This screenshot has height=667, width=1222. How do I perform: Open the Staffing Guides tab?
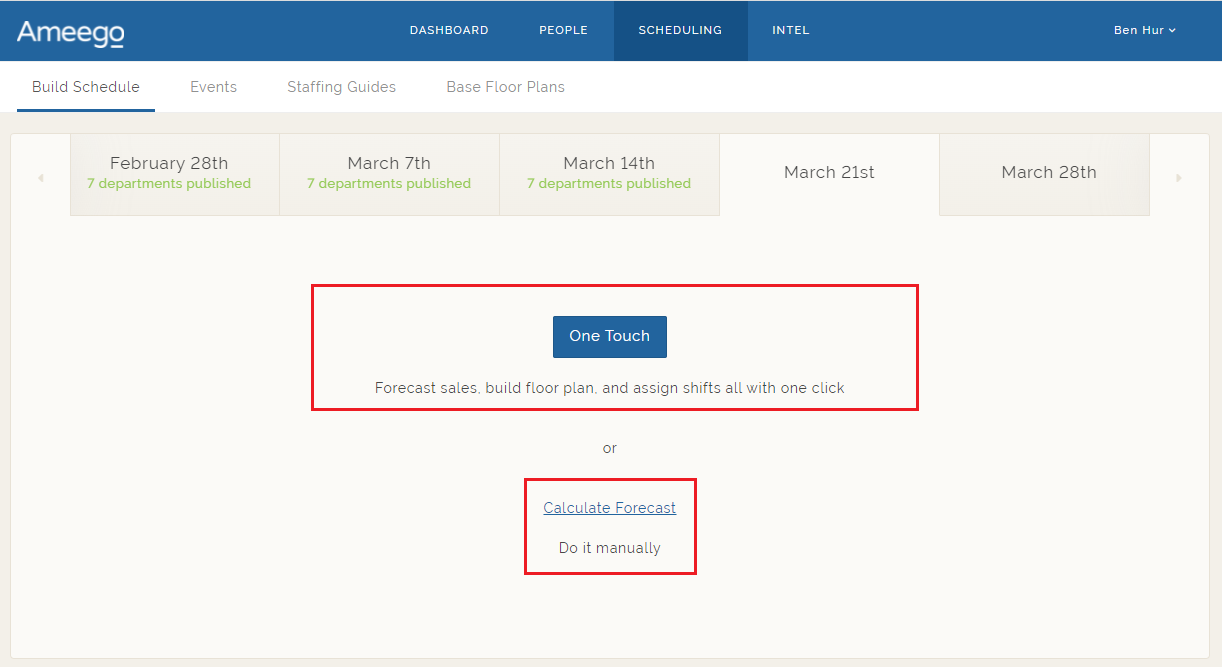coord(341,87)
